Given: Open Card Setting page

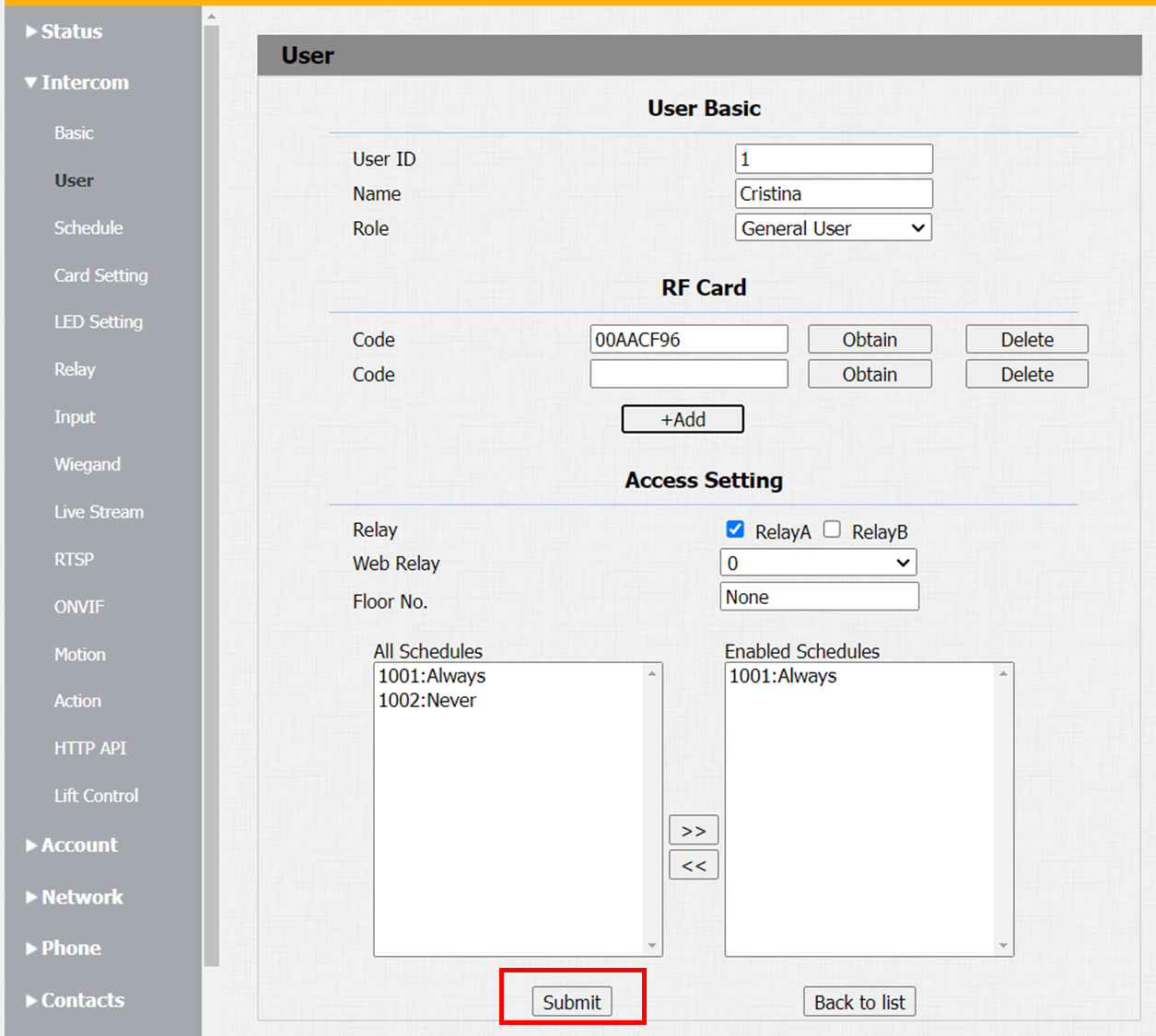Looking at the screenshot, I should pyautogui.click(x=100, y=275).
